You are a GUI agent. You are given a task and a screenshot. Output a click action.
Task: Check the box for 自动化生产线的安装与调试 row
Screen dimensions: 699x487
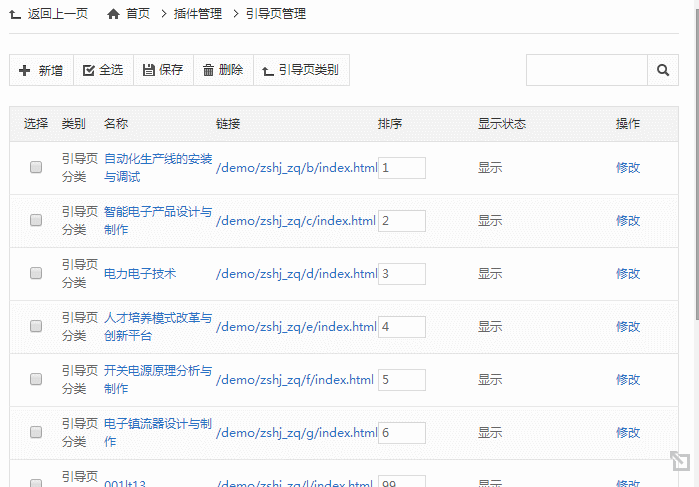[x=36, y=168]
